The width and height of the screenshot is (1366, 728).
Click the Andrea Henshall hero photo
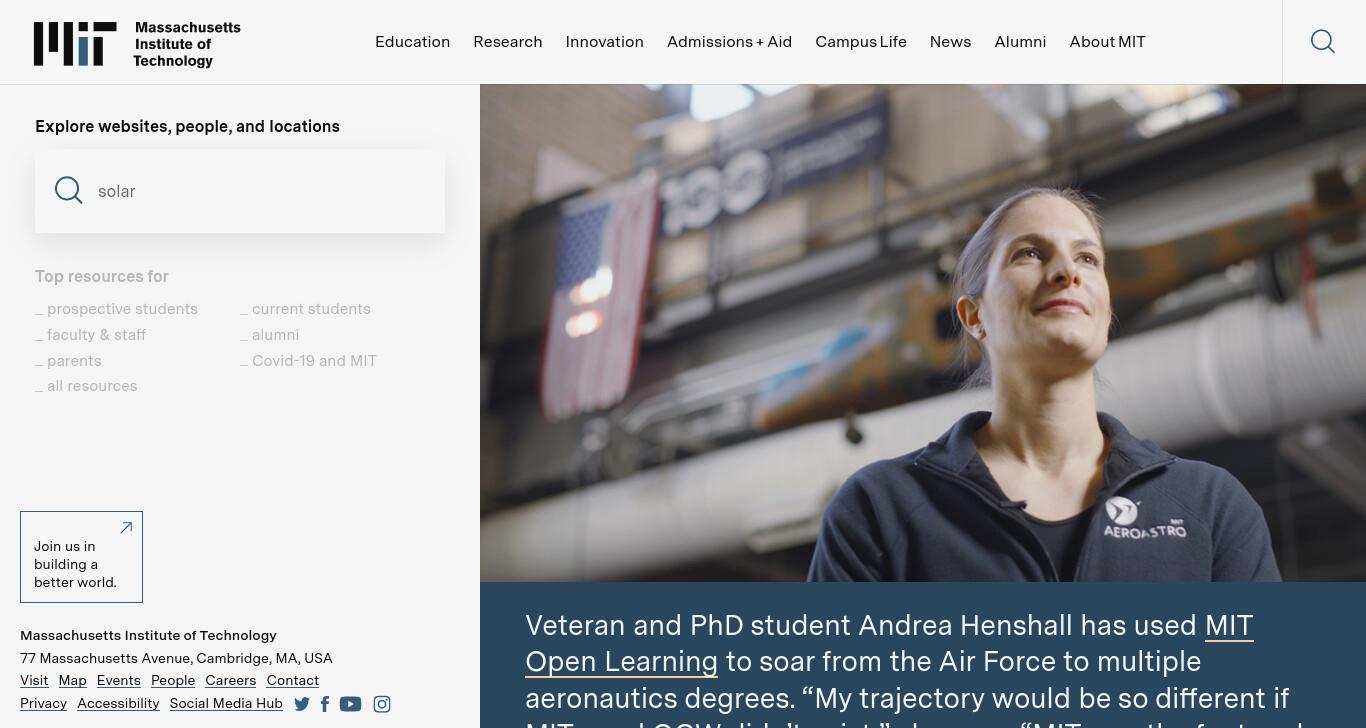click(923, 333)
